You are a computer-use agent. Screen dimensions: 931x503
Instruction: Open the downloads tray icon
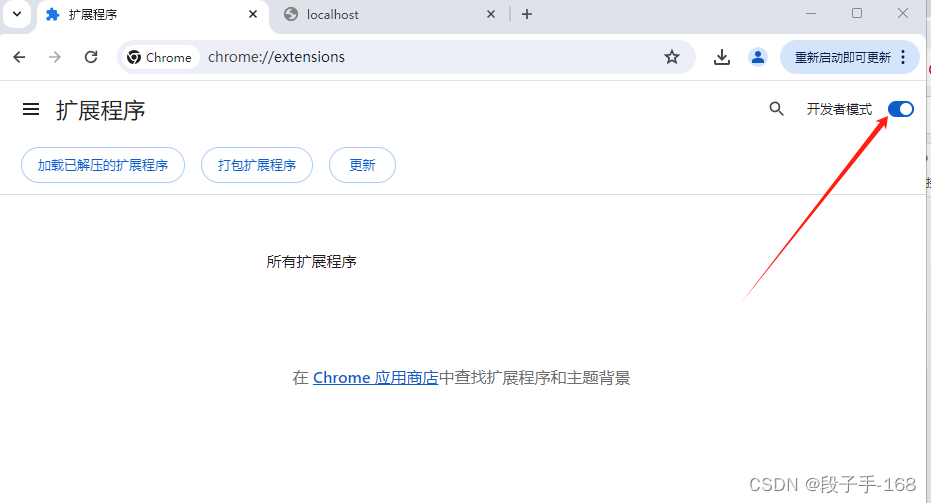[x=722, y=57]
